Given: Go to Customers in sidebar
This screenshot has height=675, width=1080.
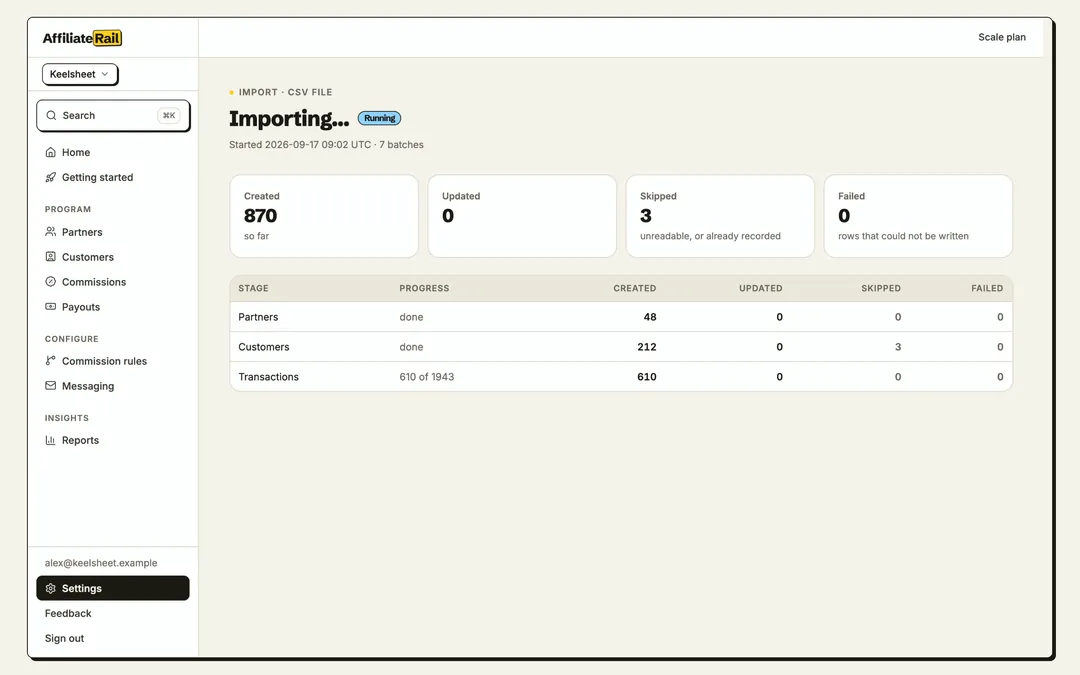Looking at the screenshot, I should [87, 257].
